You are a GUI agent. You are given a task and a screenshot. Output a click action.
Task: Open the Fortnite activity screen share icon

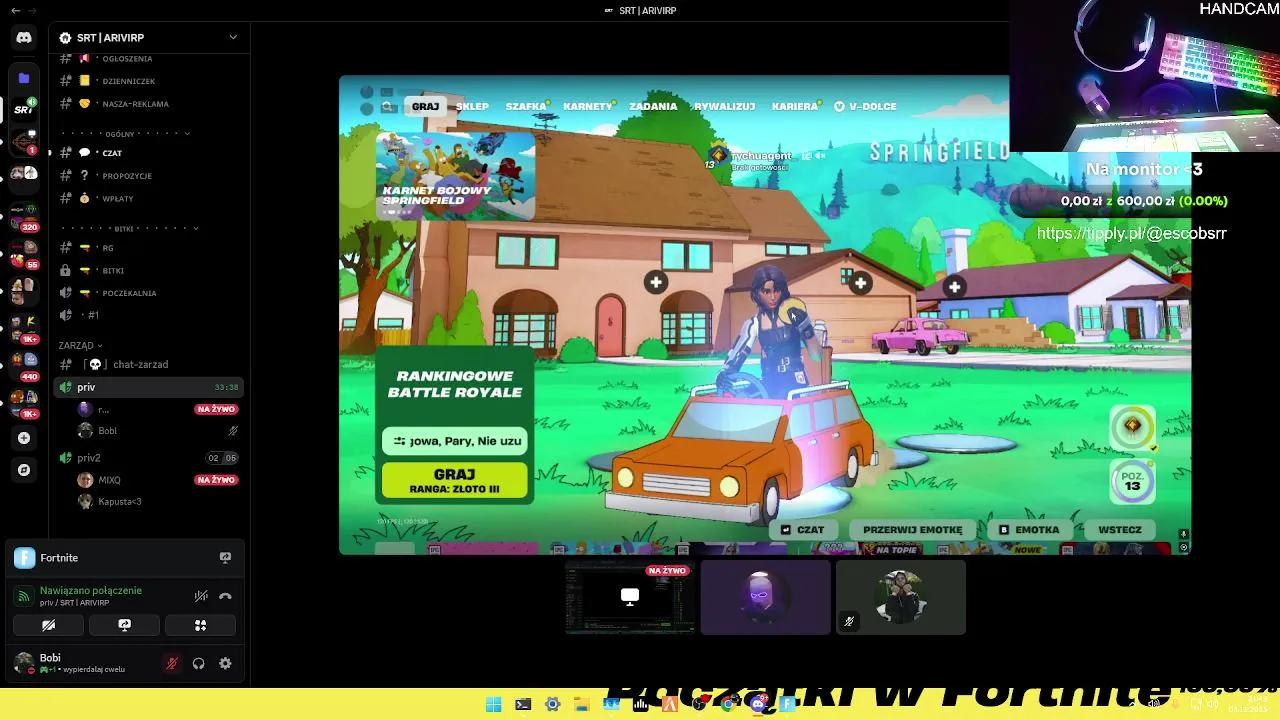[x=225, y=558]
